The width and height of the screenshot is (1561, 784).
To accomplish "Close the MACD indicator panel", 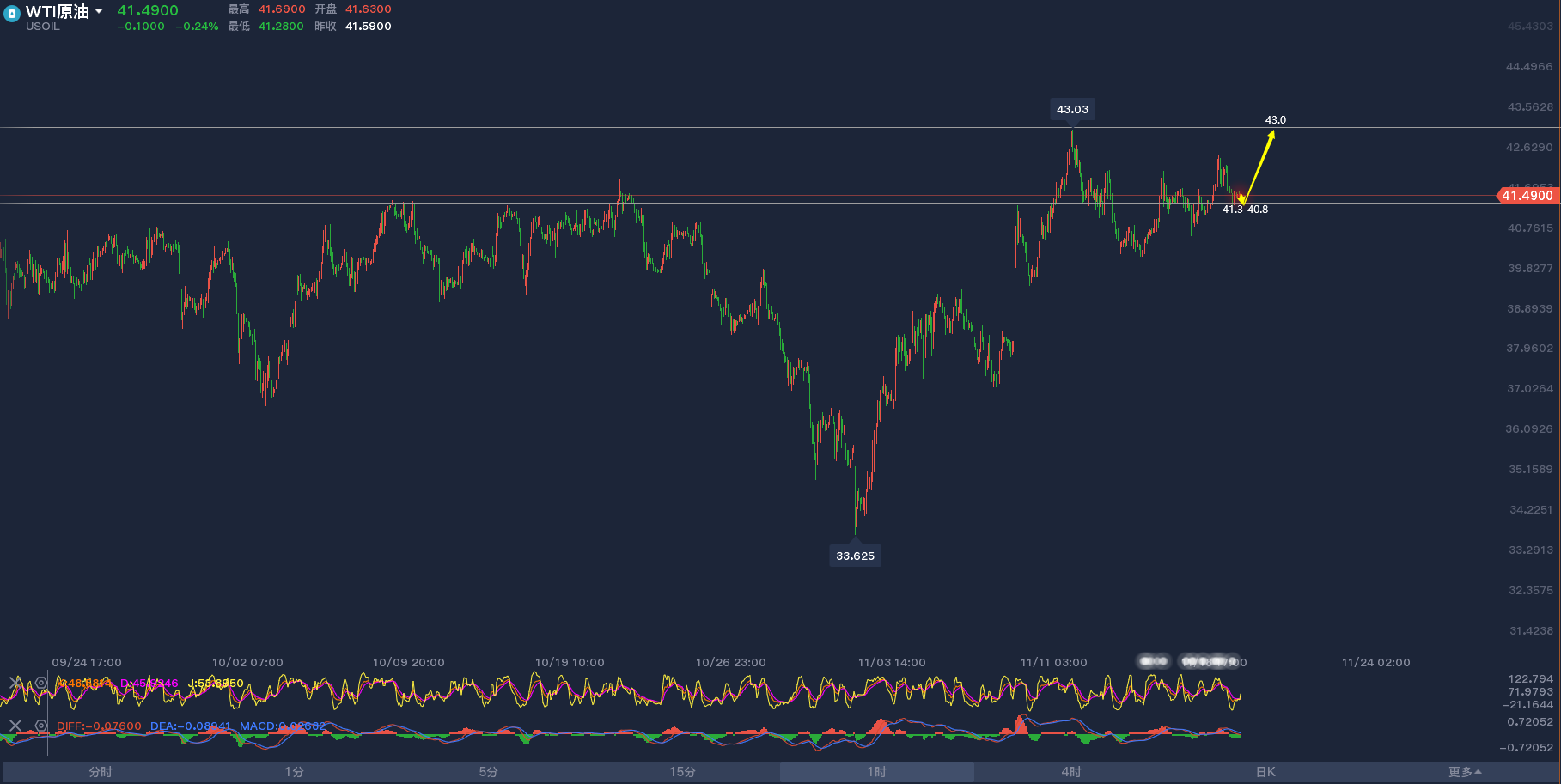I will [x=15, y=726].
